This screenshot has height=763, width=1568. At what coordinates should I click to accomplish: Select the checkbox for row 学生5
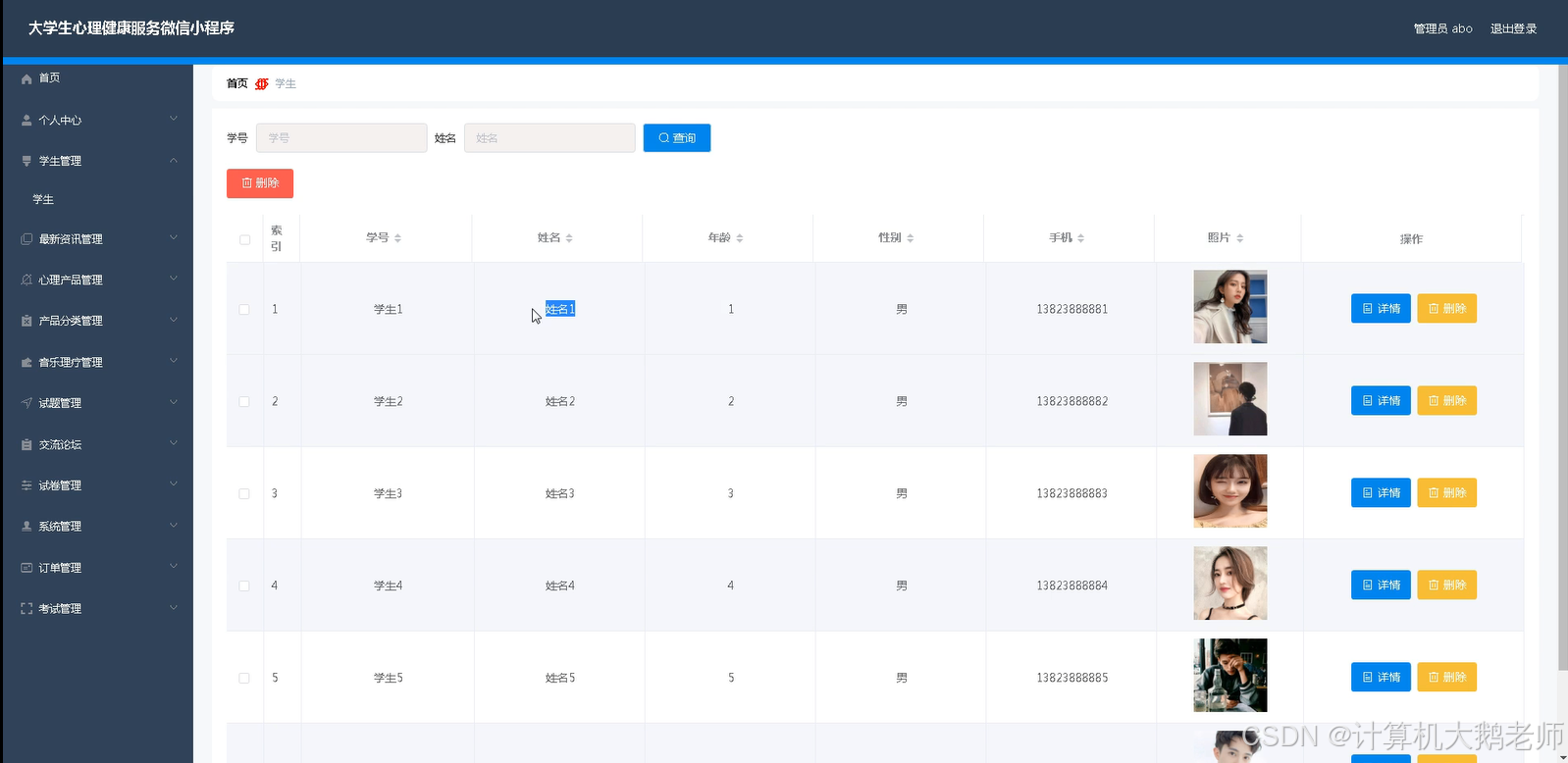244,678
